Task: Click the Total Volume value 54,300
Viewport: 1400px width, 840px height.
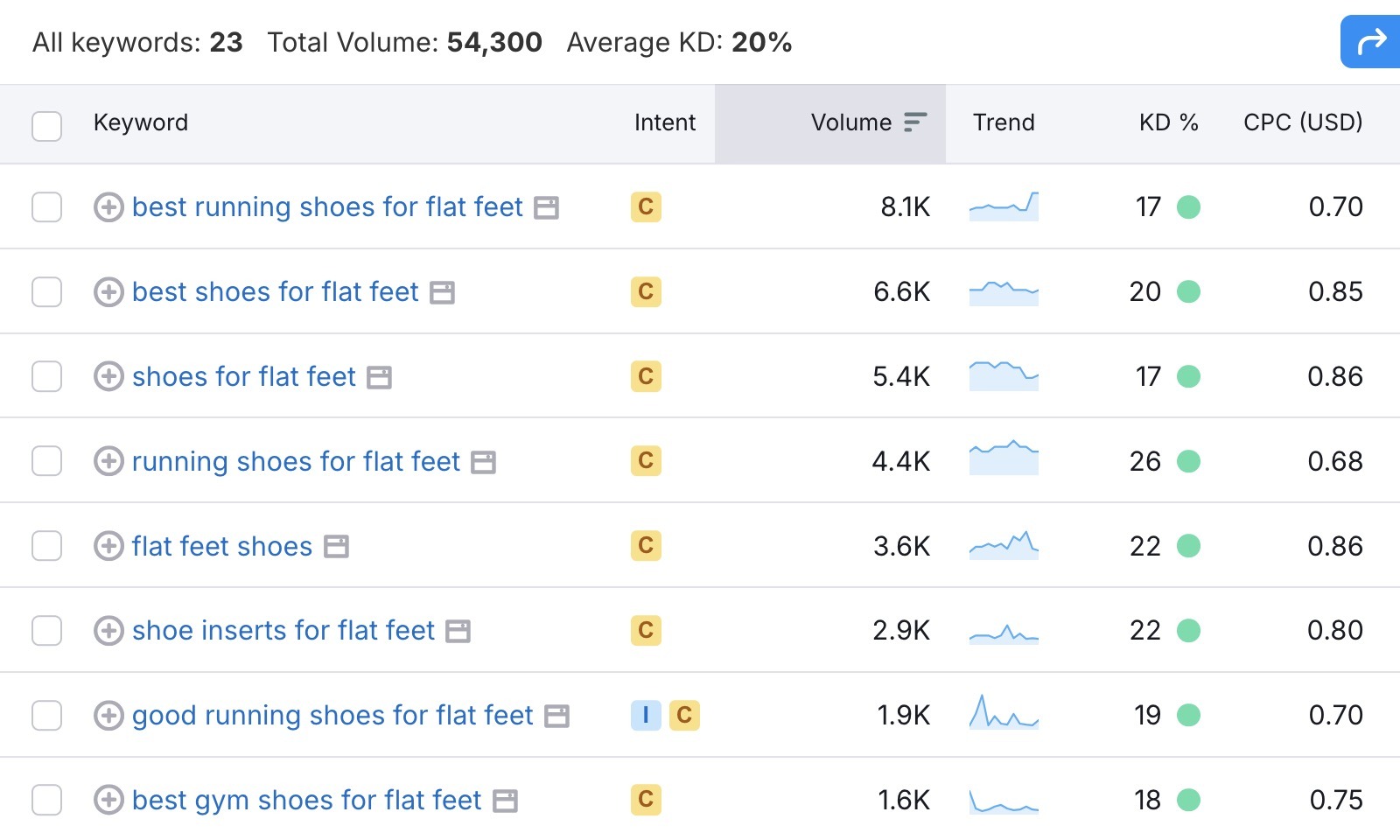Action: 494,42
